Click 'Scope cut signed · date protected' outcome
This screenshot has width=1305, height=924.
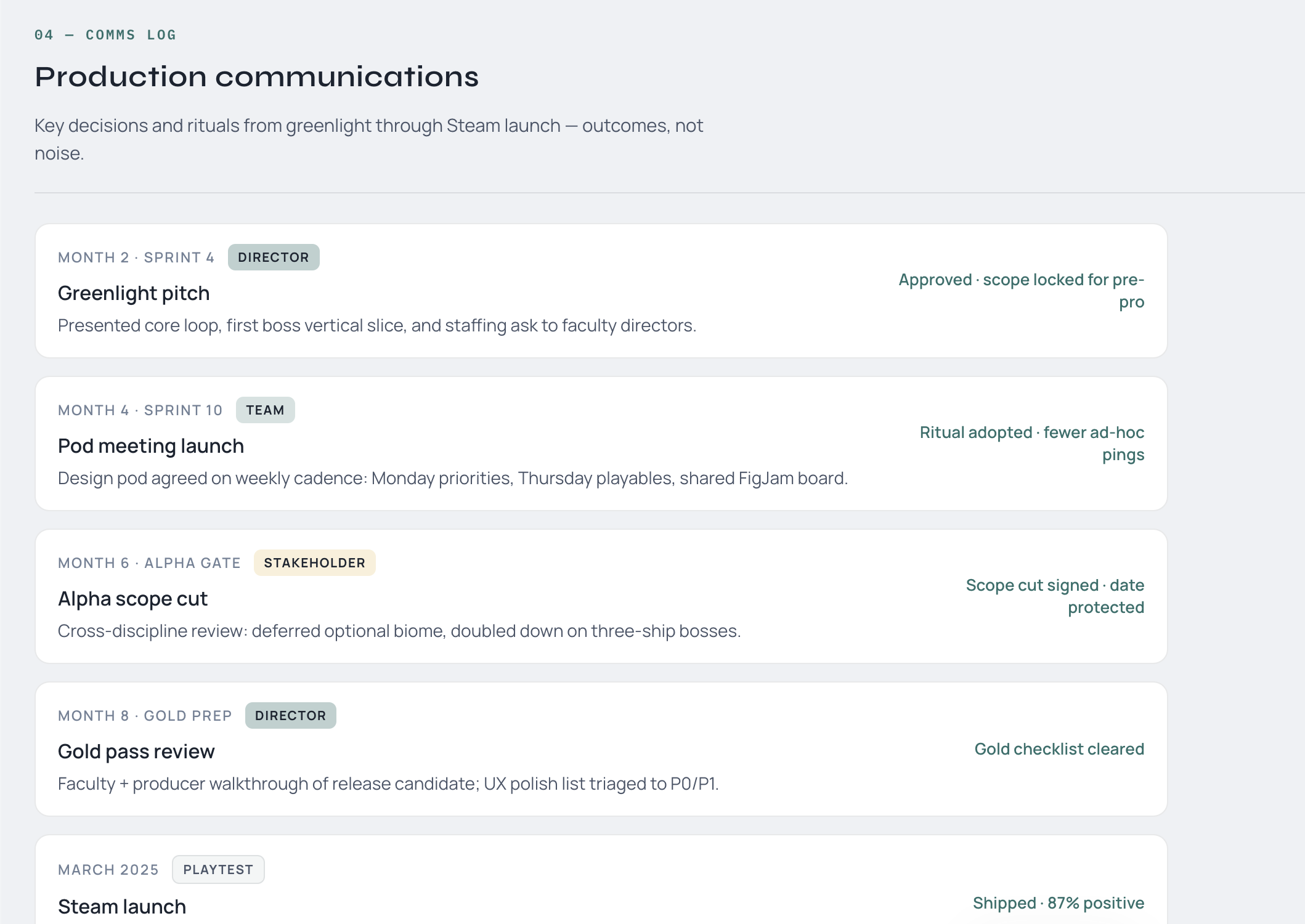point(1055,596)
